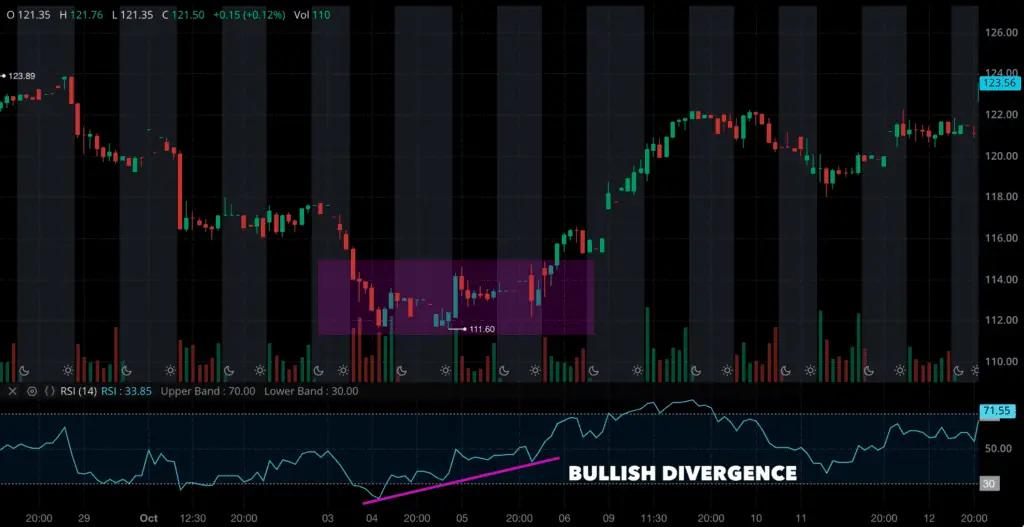Click the RSI : 33.85 value readout
This screenshot has width=1024, height=527.
(127, 391)
